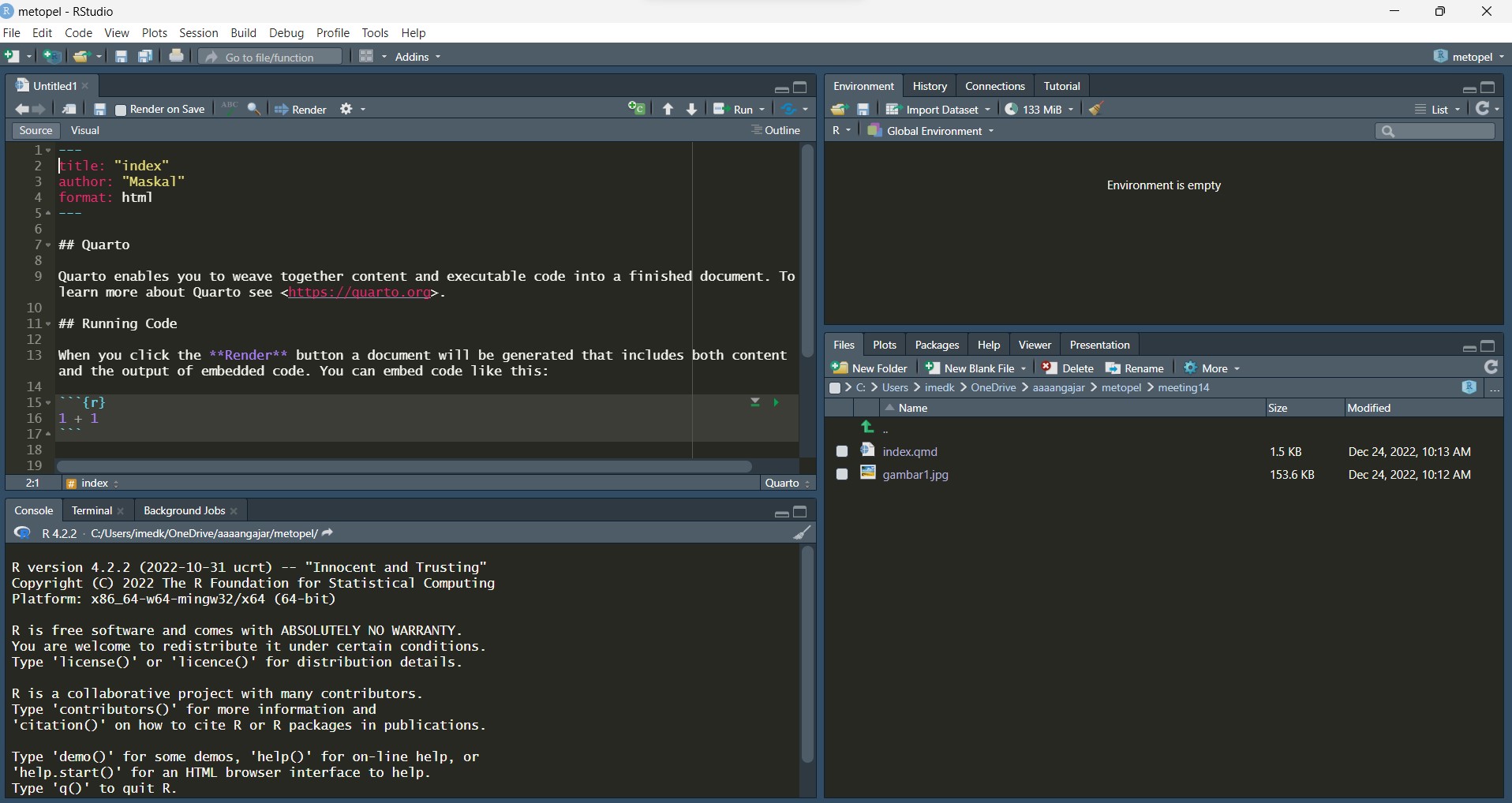Open the Addins dropdown menu
Viewport: 1512px width, 803px height.
click(x=417, y=57)
